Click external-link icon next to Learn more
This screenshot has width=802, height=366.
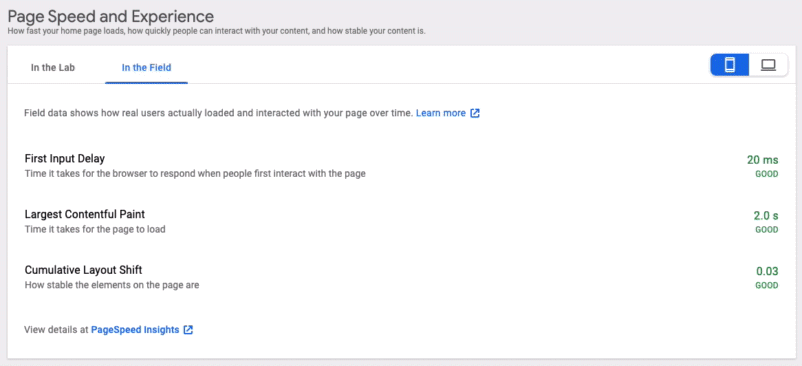[475, 113]
